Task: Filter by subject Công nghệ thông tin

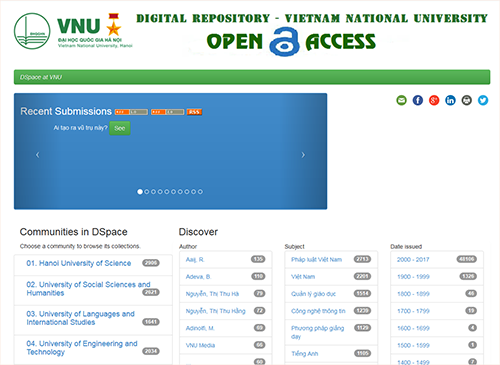Action: click(318, 311)
